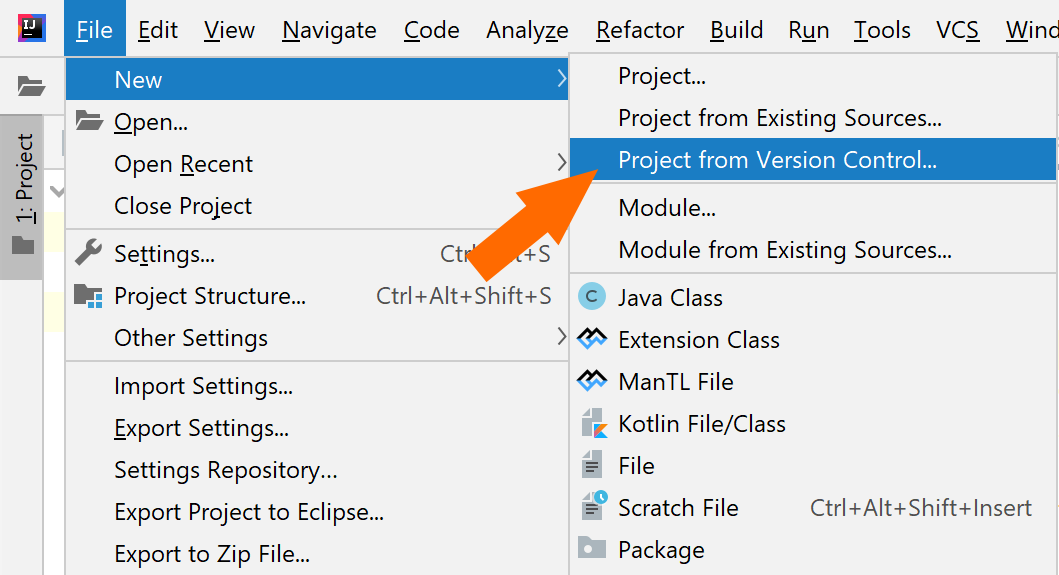Click the ManTL File icon
This screenshot has width=1059, height=575.
(592, 381)
